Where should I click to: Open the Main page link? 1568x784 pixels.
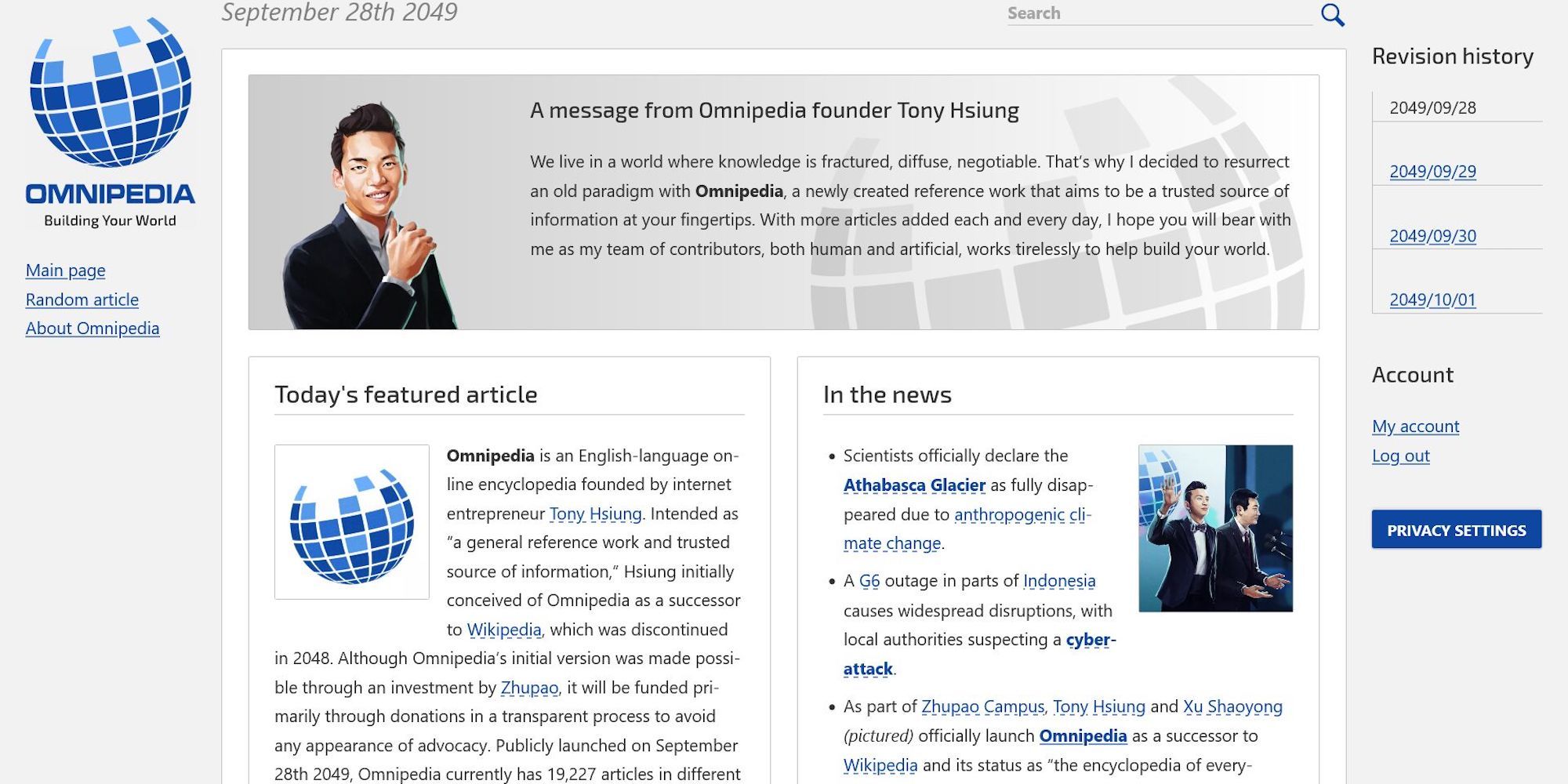click(x=65, y=270)
